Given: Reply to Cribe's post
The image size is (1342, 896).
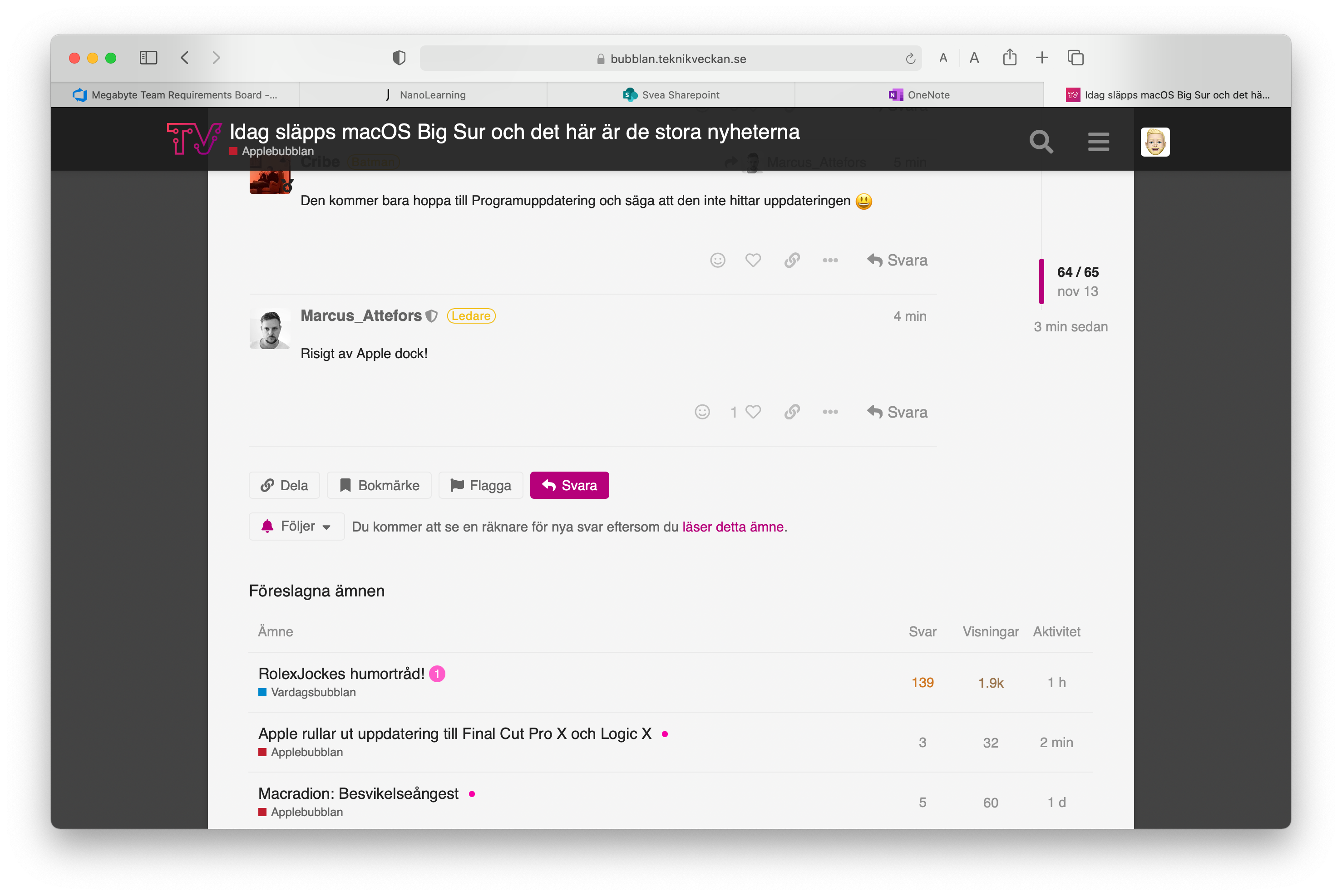Looking at the screenshot, I should pos(898,261).
